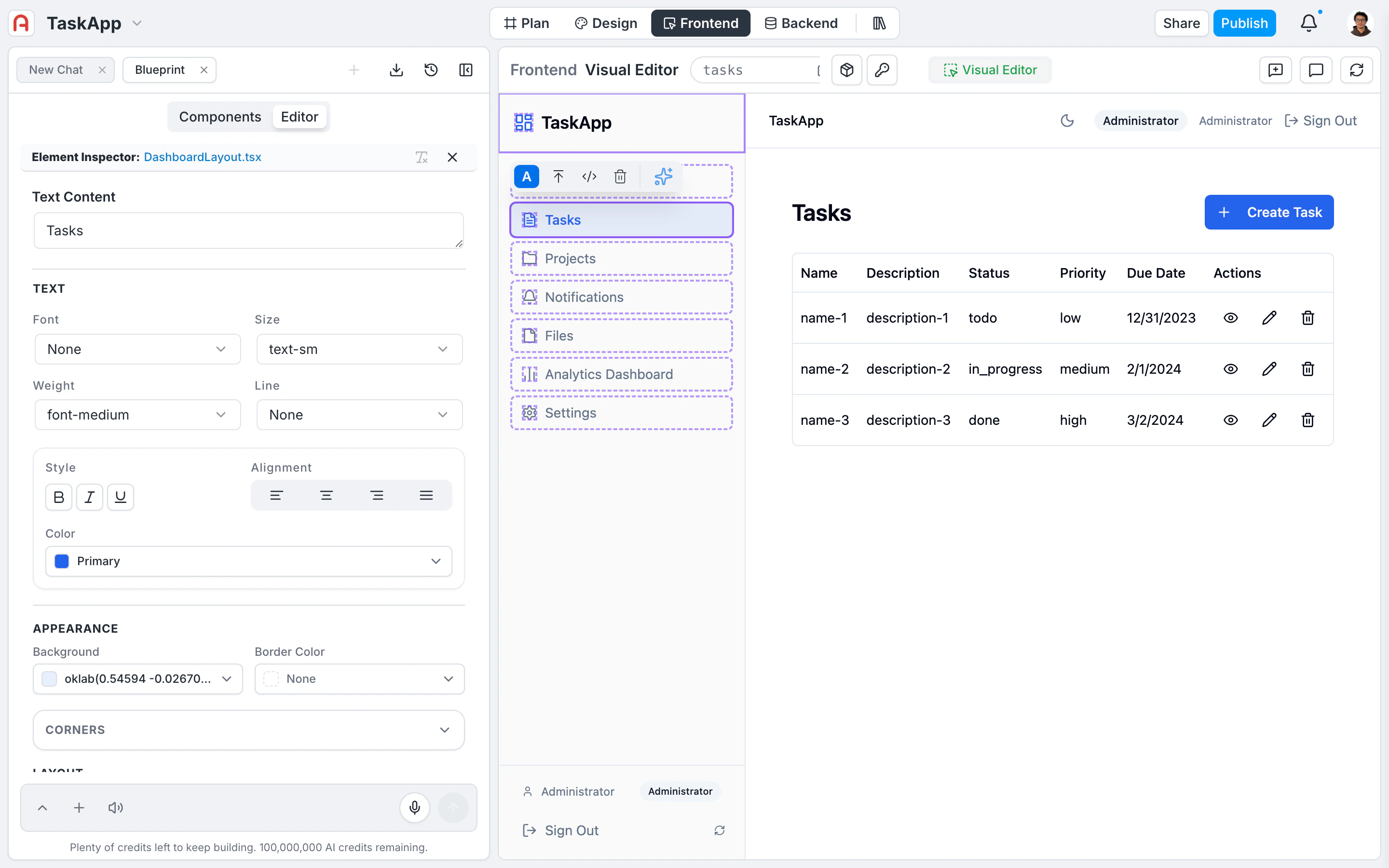The image size is (1389, 868).
Task: Click Sign Out in the top header
Action: pos(1321,121)
